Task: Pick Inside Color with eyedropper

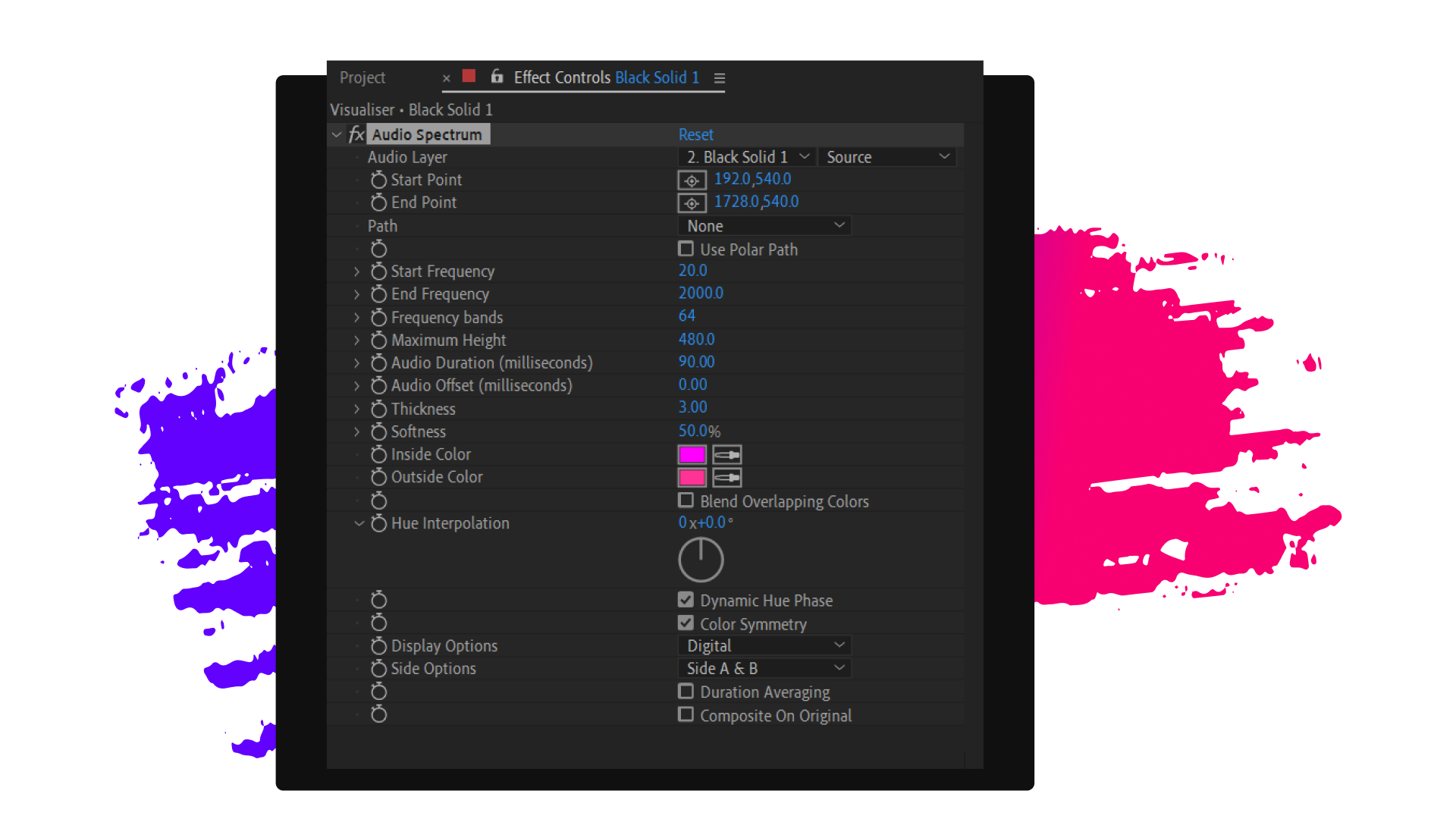Action: click(x=726, y=455)
